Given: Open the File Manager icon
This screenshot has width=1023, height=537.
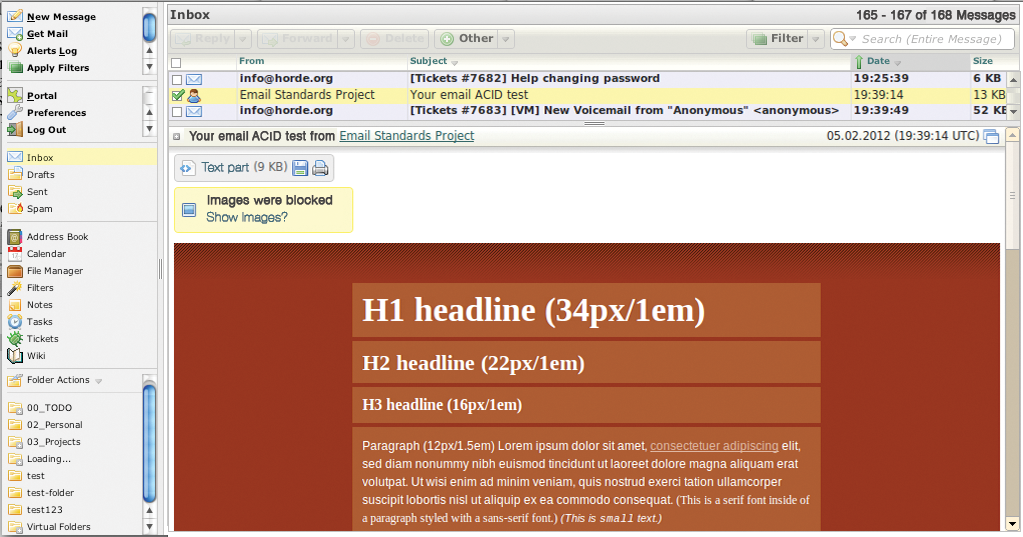Looking at the screenshot, I should coord(15,270).
